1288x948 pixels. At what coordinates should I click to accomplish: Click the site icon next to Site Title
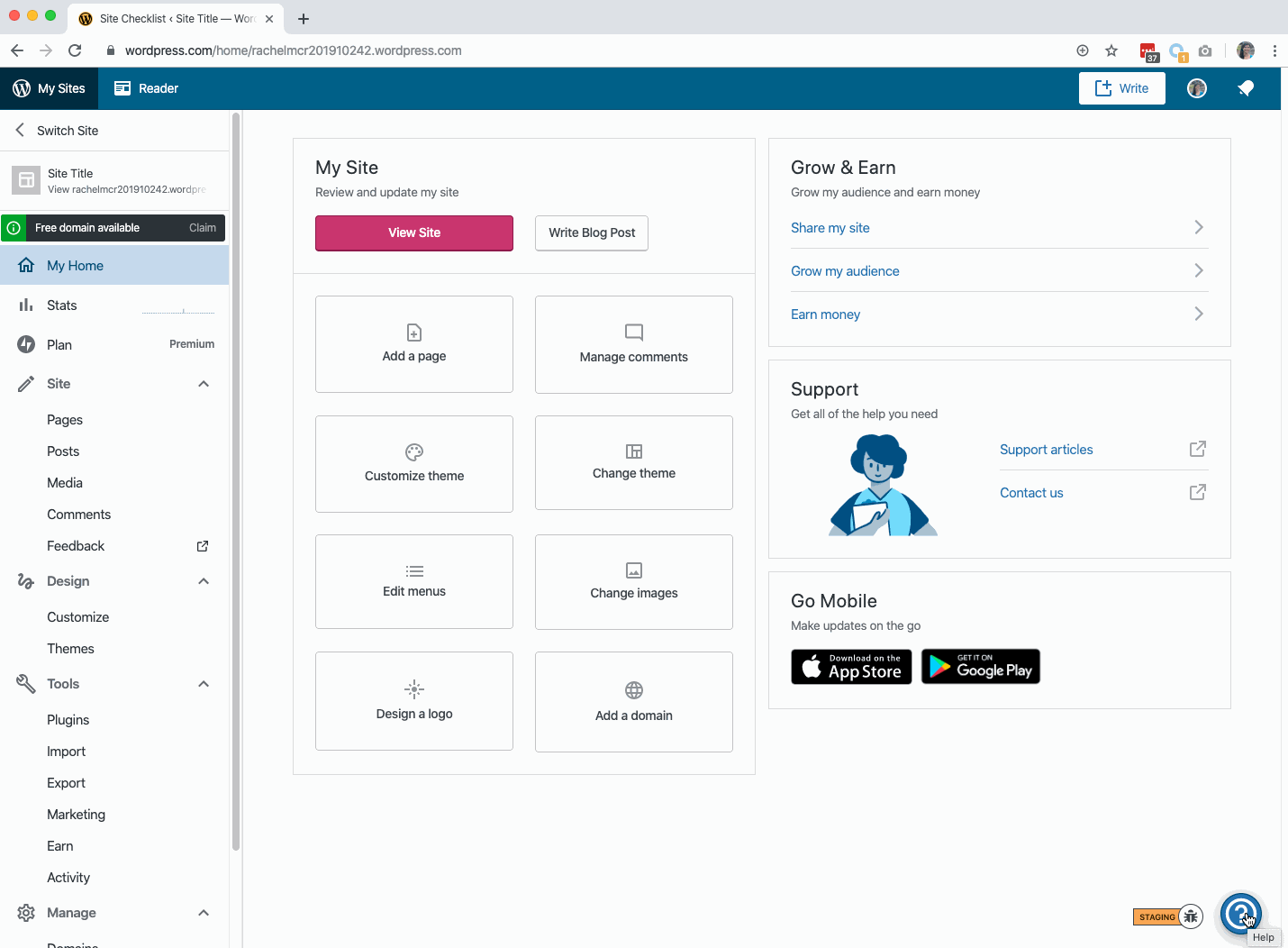26,180
